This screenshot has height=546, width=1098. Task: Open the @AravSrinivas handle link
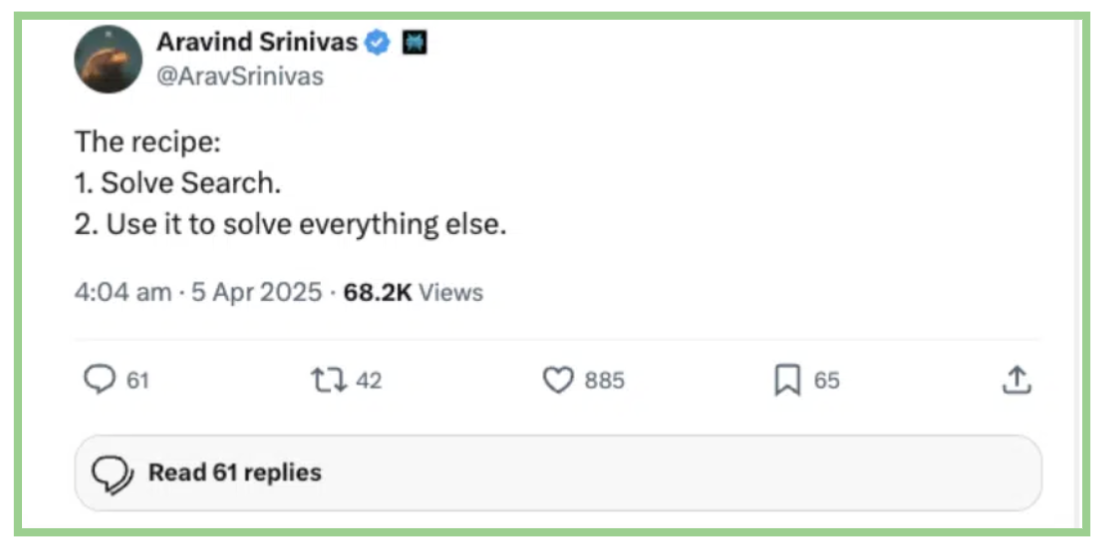pyautogui.click(x=240, y=76)
